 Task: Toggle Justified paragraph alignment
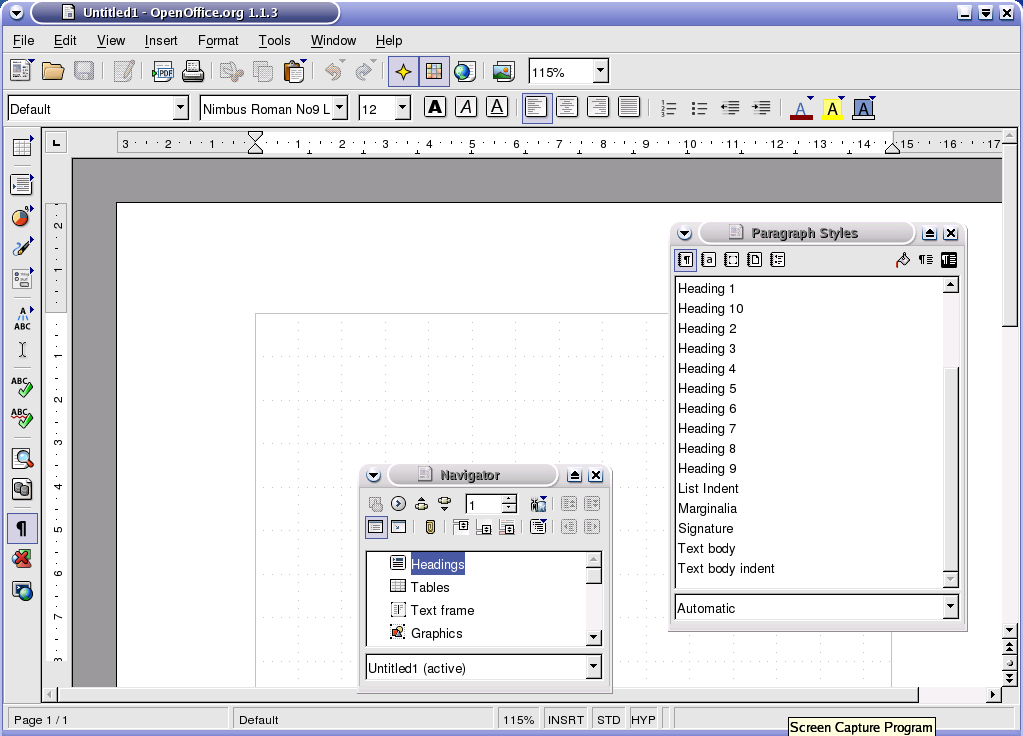(x=629, y=107)
